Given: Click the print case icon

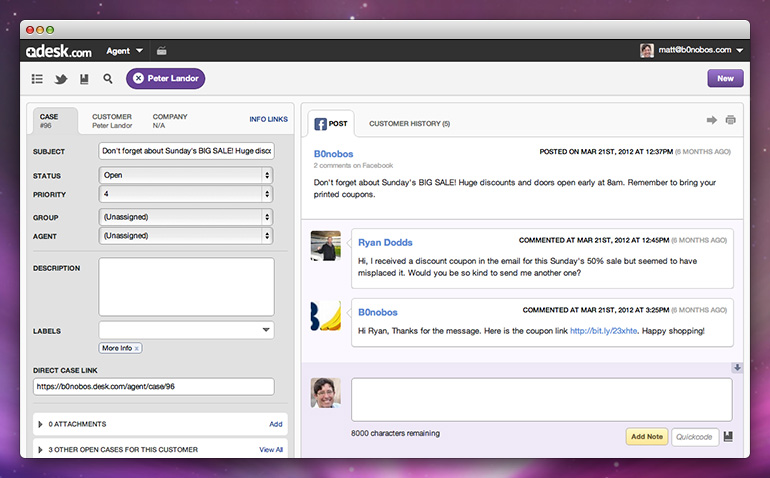Looking at the screenshot, I should (x=731, y=120).
